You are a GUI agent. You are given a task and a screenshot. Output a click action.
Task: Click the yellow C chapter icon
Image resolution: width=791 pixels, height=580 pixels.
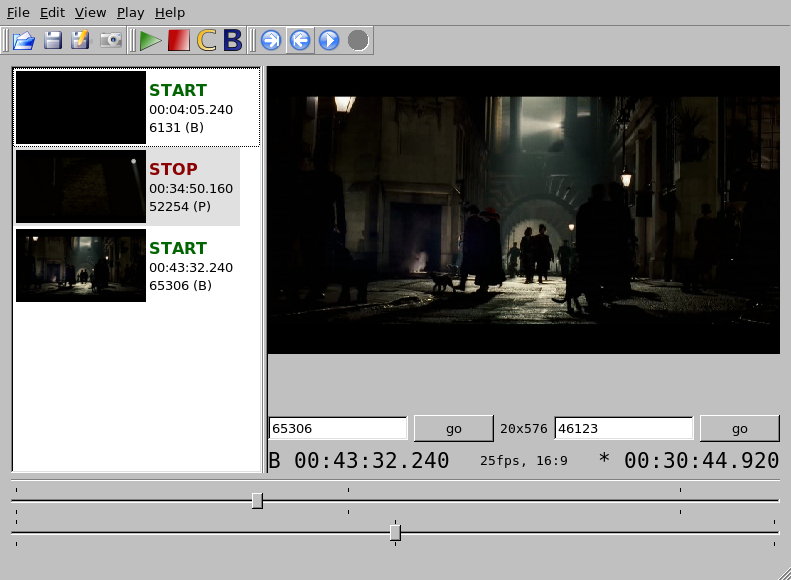click(x=206, y=40)
